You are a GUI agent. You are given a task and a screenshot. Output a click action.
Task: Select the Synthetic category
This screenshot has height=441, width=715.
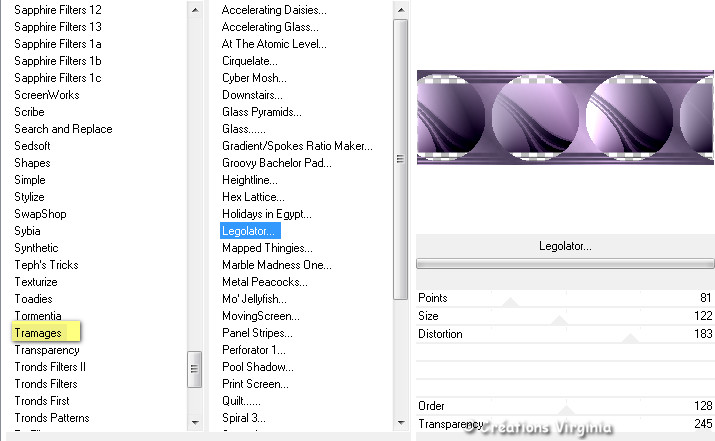36,248
